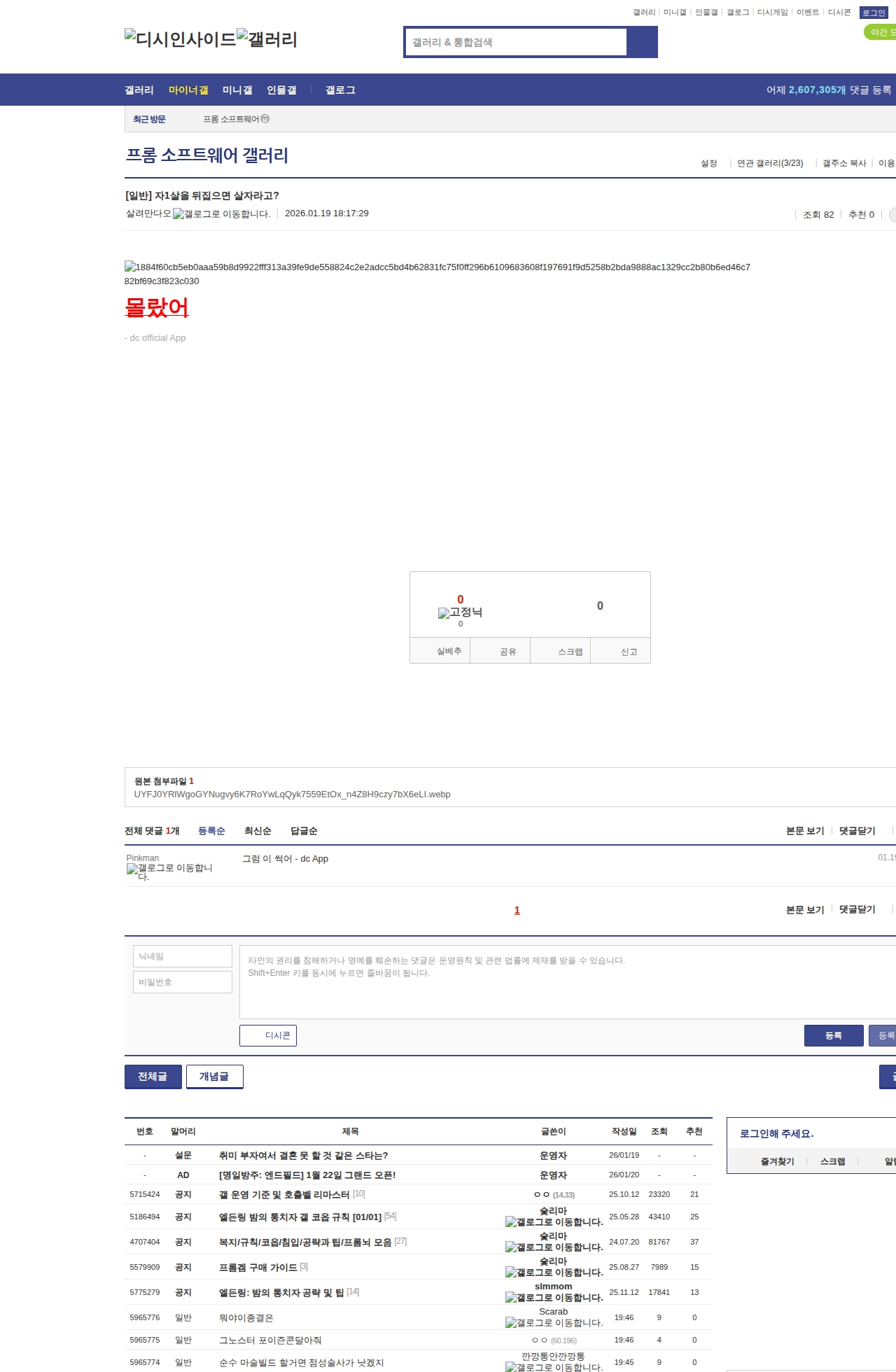
Task: Click the 디시콘 emoticon button
Action: (268, 1035)
